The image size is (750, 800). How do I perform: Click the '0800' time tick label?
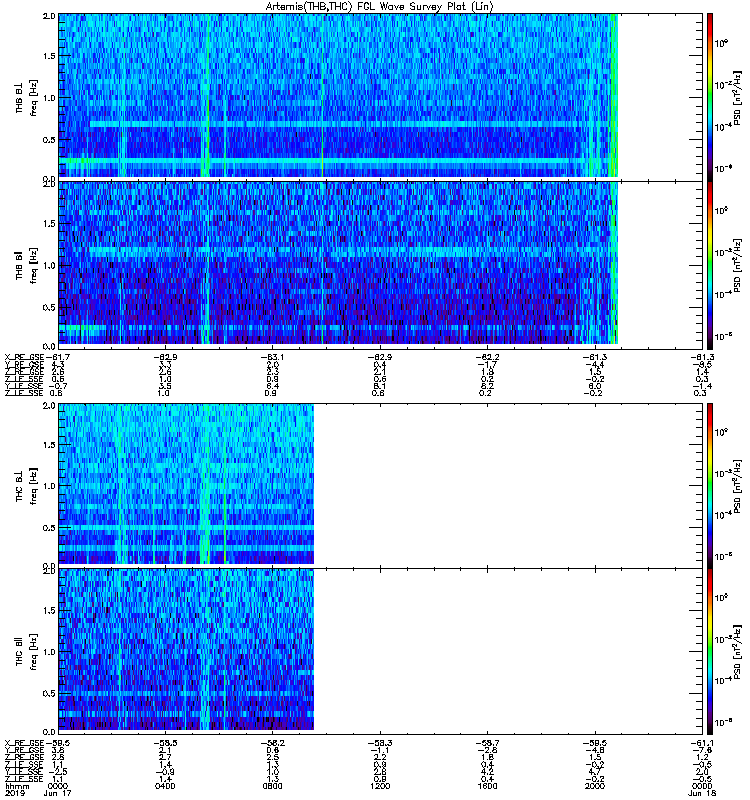tap(272, 786)
